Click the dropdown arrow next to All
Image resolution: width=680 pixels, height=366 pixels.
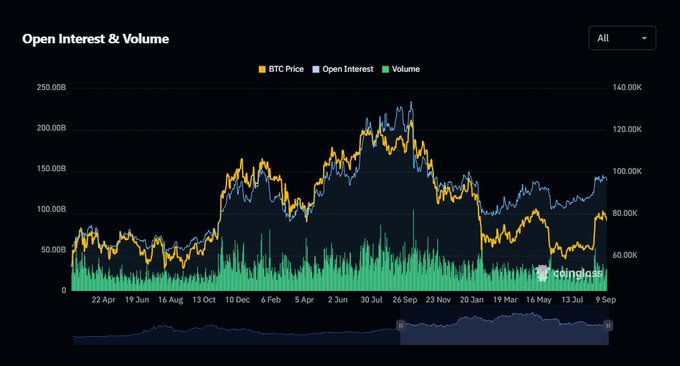pos(644,38)
